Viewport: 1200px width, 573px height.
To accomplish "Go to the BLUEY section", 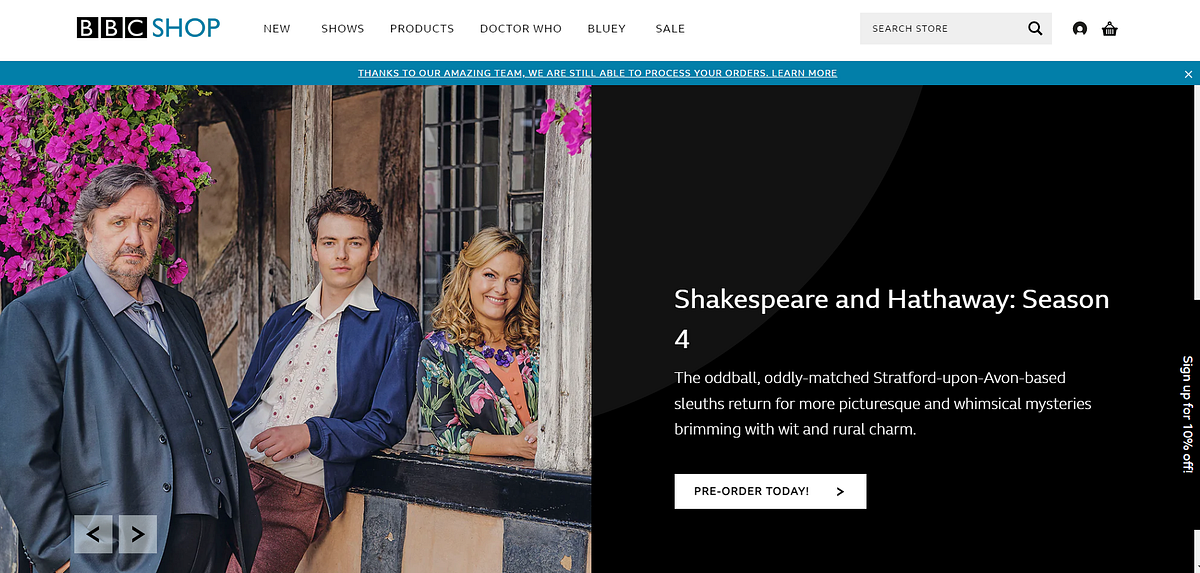I will tap(607, 29).
